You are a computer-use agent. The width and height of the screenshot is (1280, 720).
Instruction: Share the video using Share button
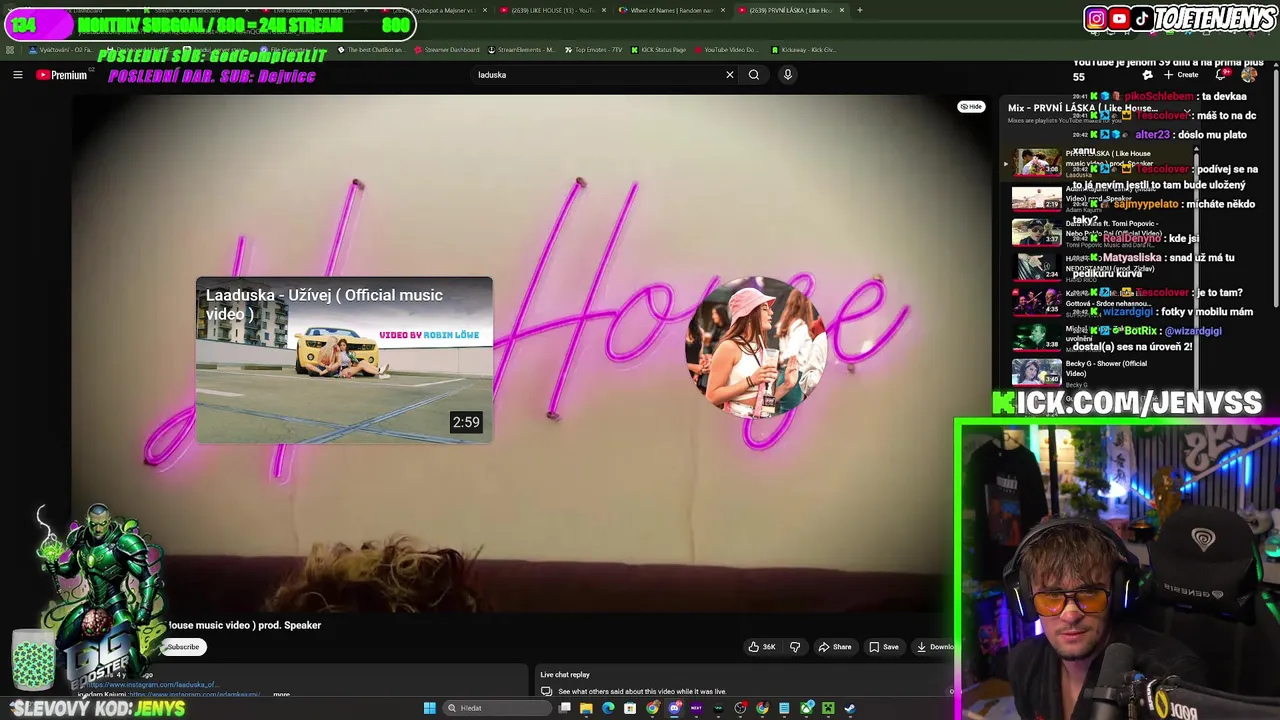click(x=835, y=647)
